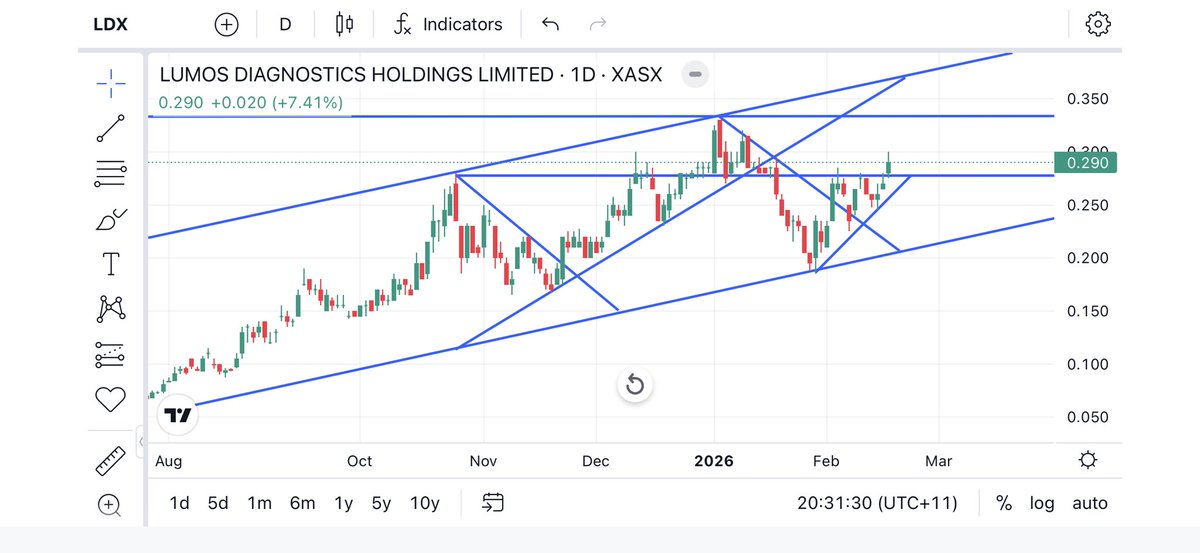Click the 2026 label on time axis
The image size is (1200, 553).
pos(715,461)
